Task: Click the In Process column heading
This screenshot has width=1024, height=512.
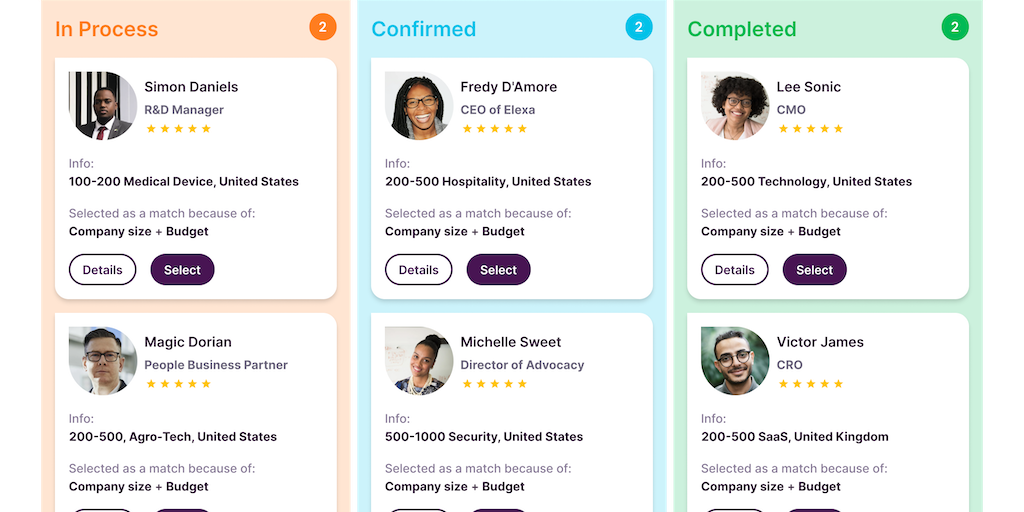Action: [107, 29]
